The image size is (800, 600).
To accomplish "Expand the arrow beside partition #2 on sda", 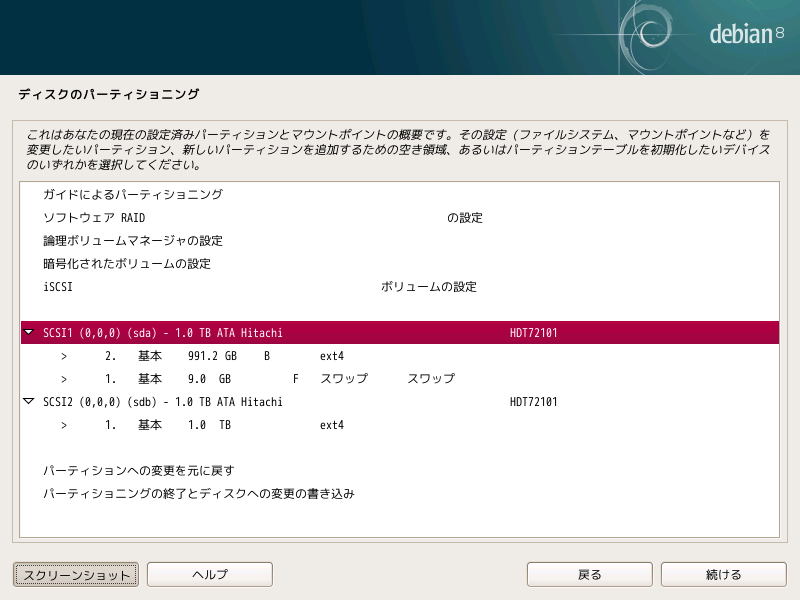I will click(64, 356).
